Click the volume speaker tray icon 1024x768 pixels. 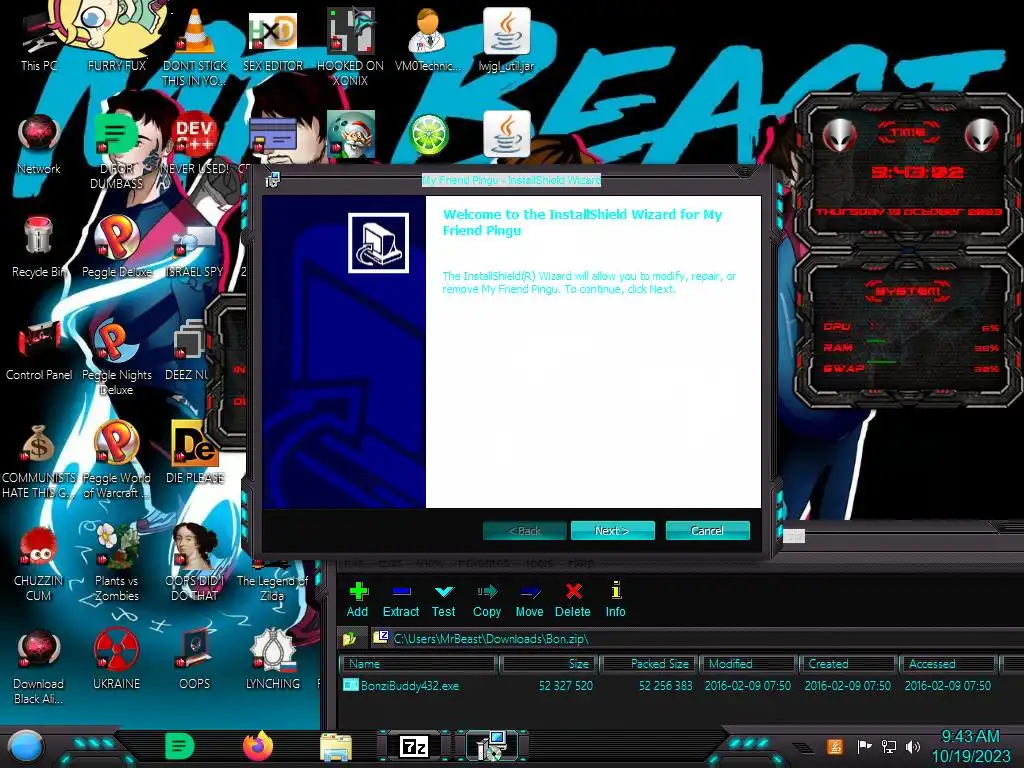913,746
